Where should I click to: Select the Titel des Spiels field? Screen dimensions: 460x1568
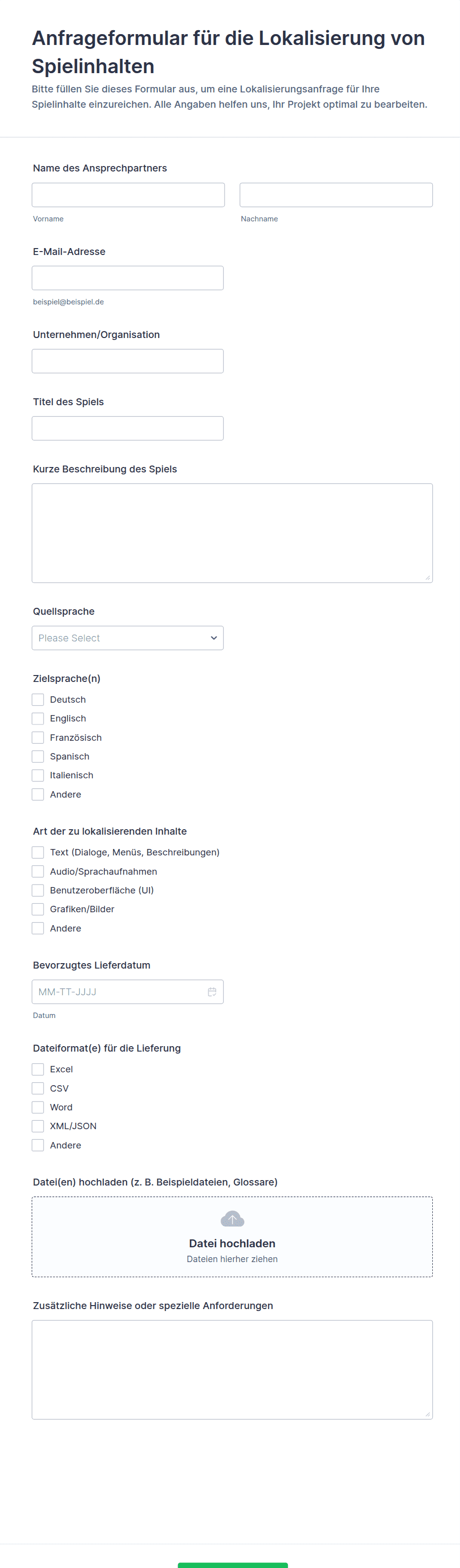click(x=127, y=428)
